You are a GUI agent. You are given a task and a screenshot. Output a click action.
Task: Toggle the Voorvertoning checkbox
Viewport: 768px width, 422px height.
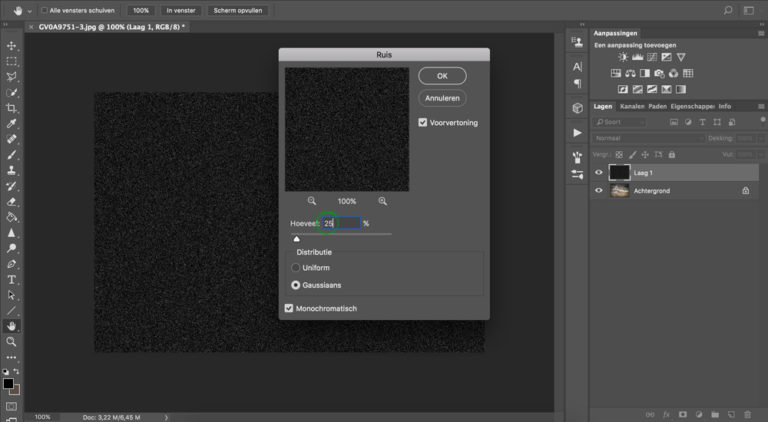[423, 122]
